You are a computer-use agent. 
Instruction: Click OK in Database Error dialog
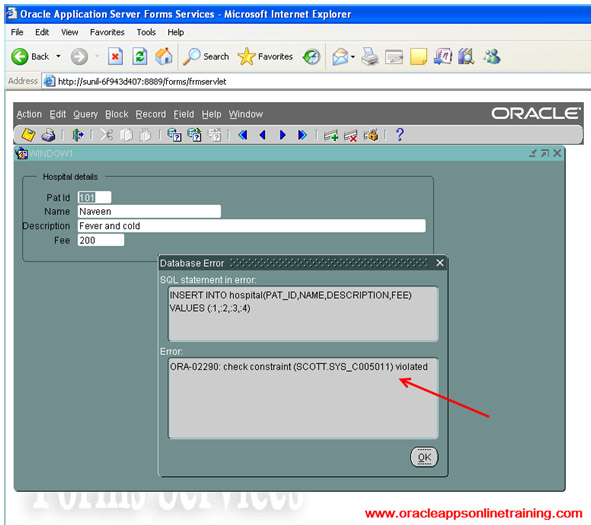424,457
